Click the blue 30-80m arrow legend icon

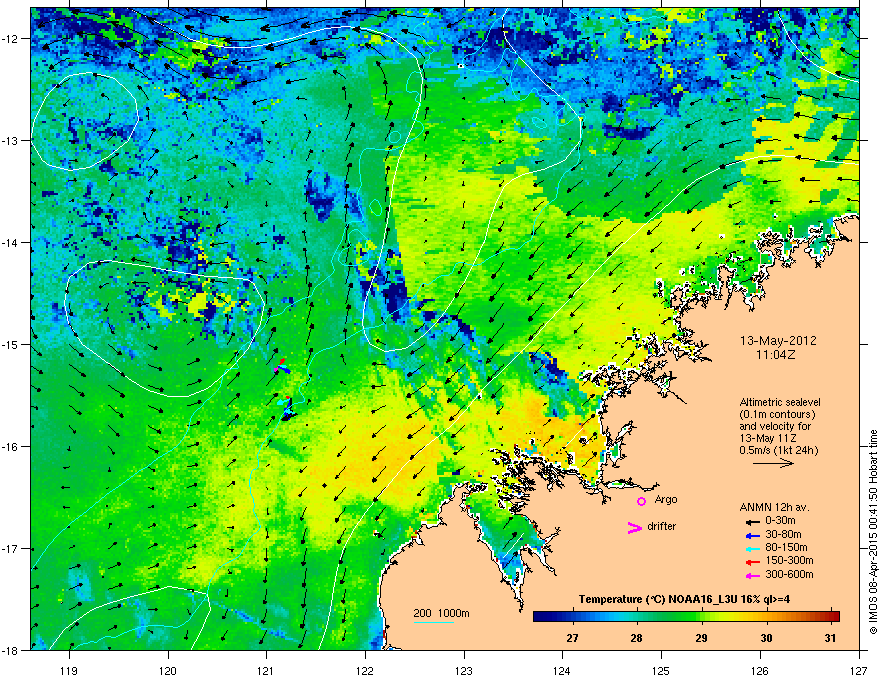point(752,535)
